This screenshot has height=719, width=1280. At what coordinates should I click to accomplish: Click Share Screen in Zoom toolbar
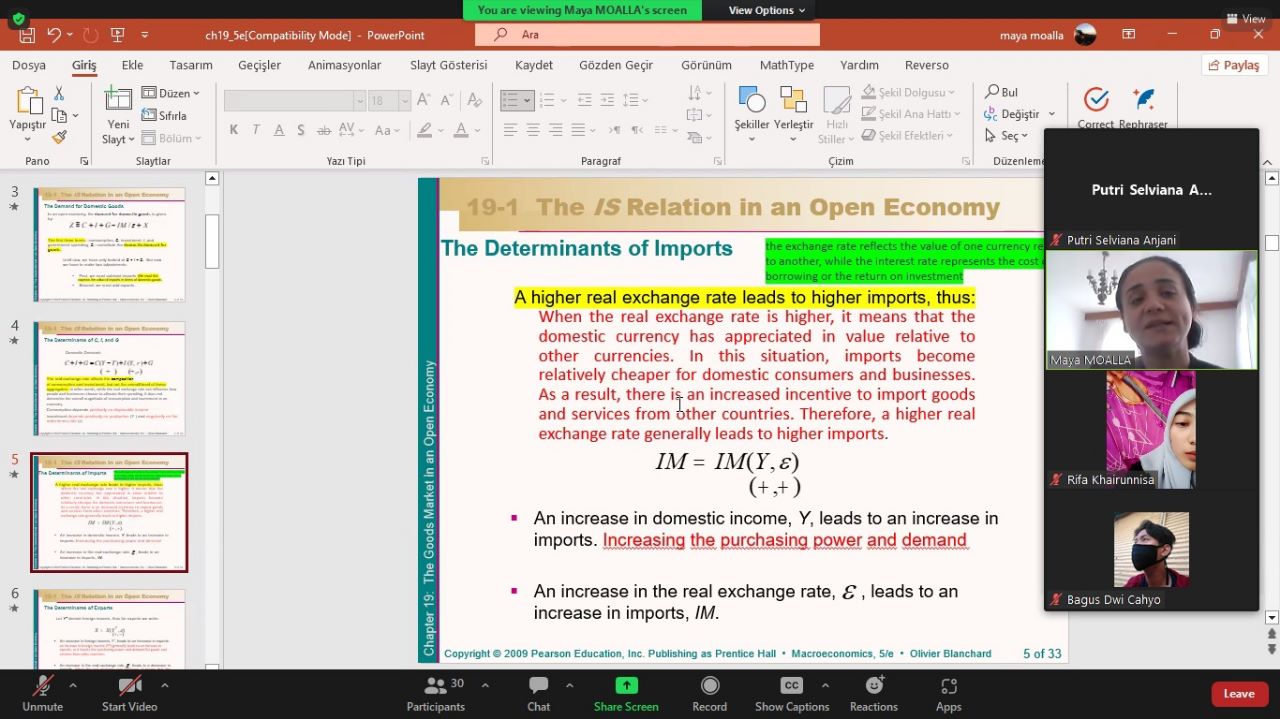[626, 693]
